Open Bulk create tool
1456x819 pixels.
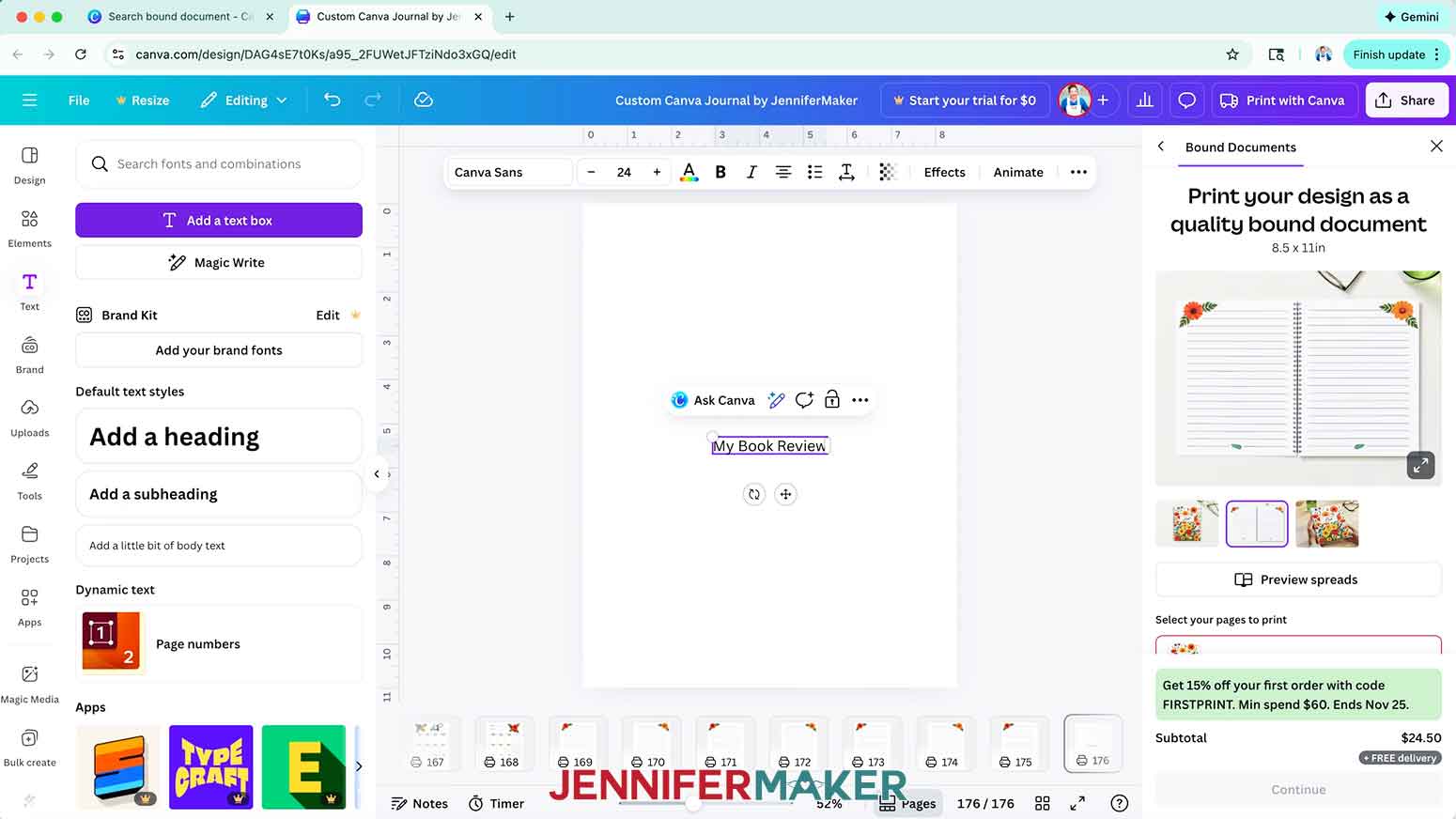pos(29,748)
